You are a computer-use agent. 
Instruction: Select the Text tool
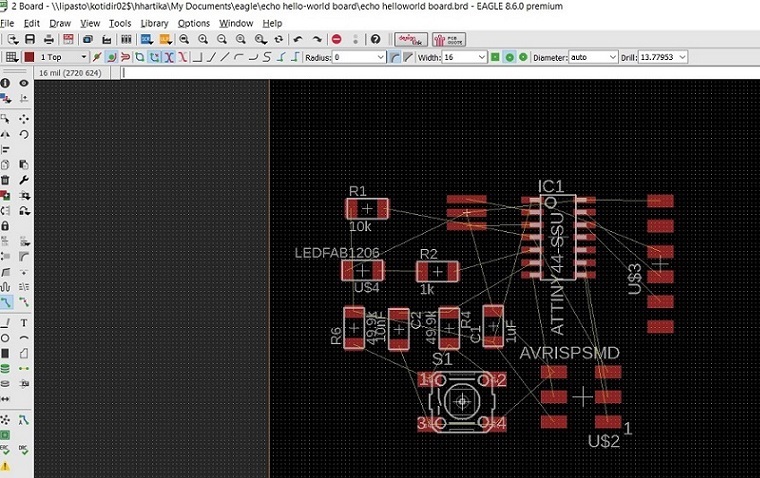24,323
